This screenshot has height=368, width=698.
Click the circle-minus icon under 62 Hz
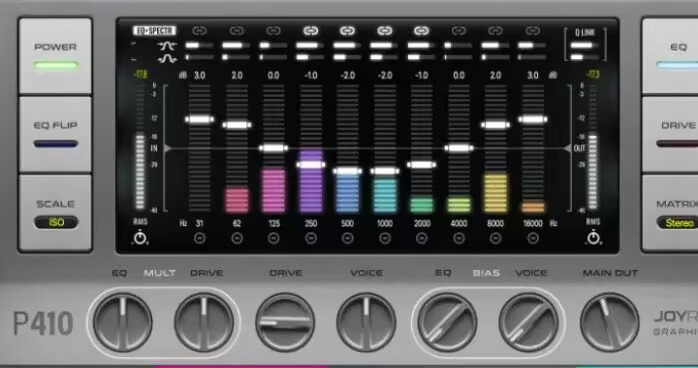(237, 239)
